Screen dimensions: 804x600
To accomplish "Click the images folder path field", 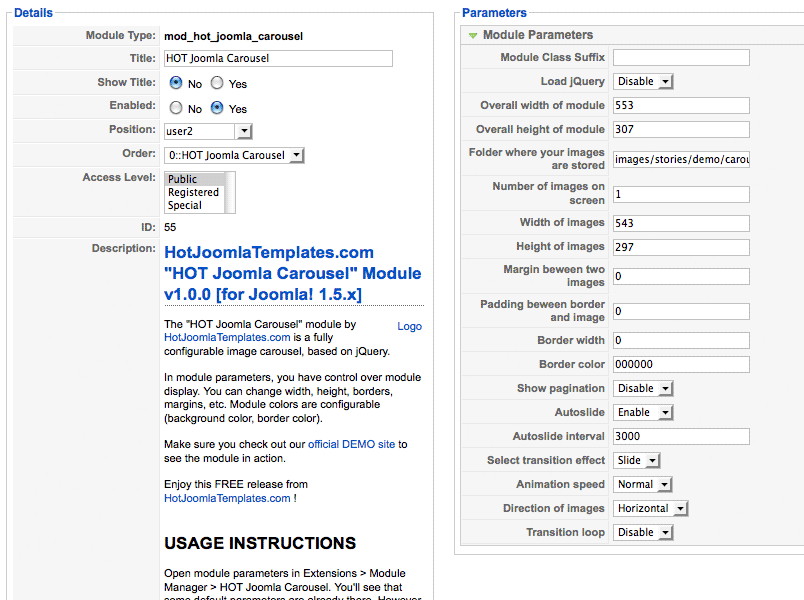I will click(681, 159).
